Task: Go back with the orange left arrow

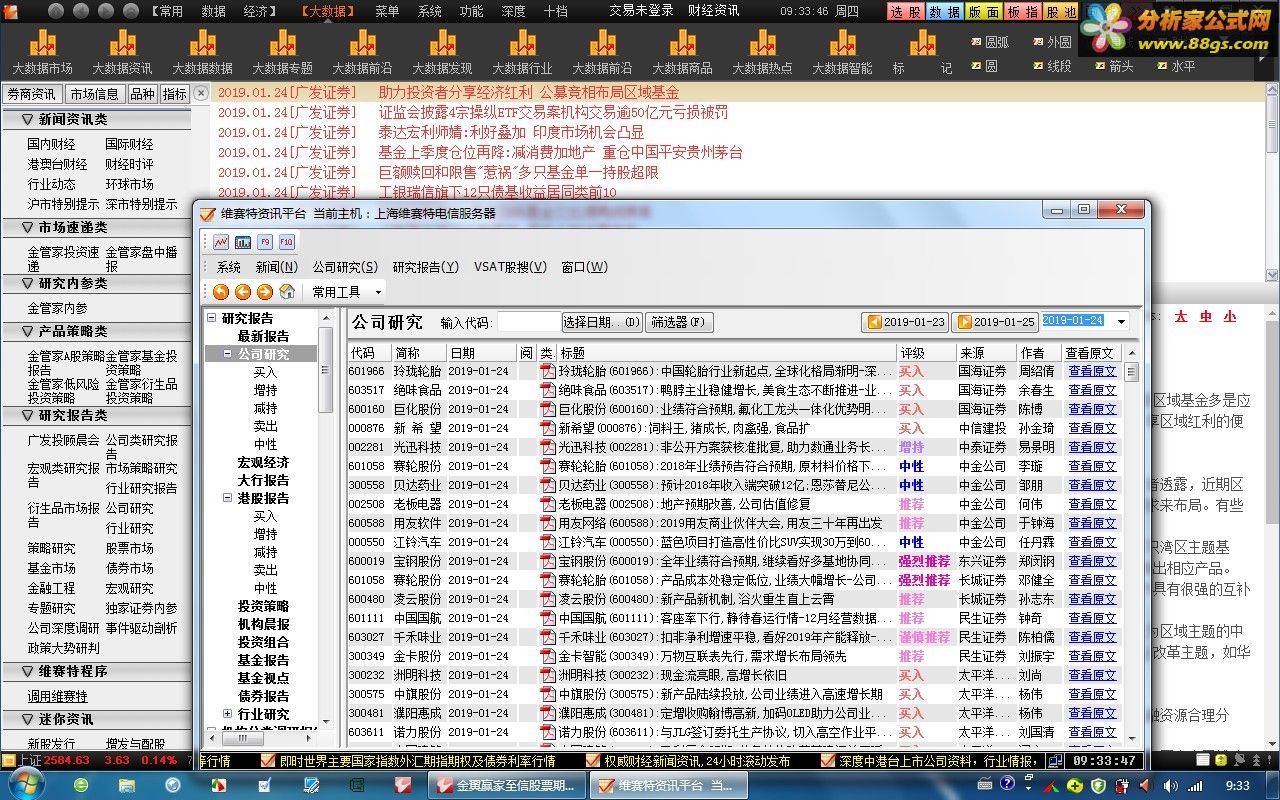Action: click(x=242, y=292)
